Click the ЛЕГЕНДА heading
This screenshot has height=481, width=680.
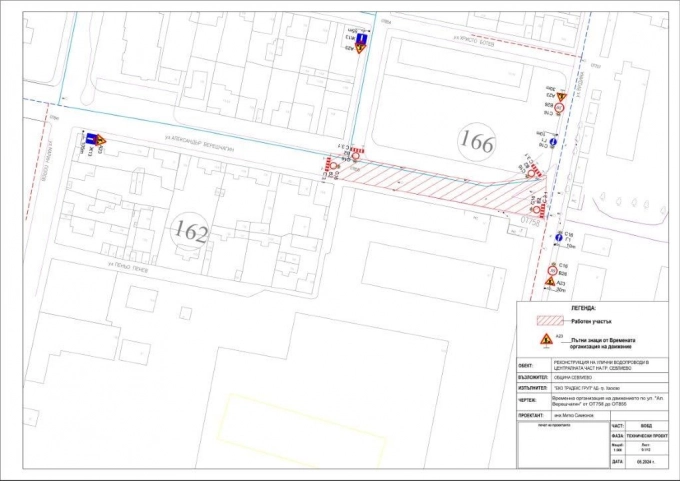pyautogui.click(x=583, y=308)
